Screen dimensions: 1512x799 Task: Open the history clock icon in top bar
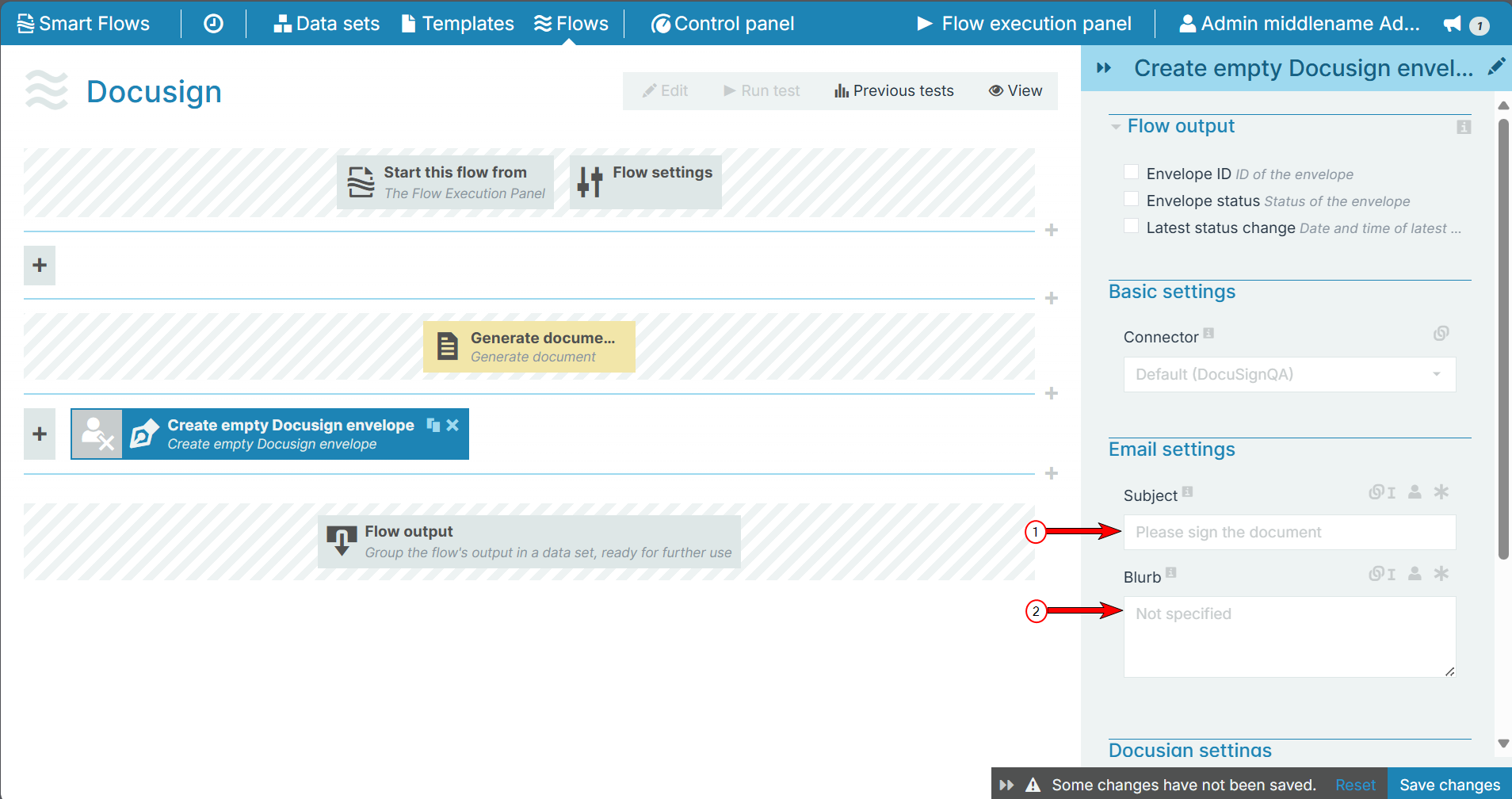(212, 23)
